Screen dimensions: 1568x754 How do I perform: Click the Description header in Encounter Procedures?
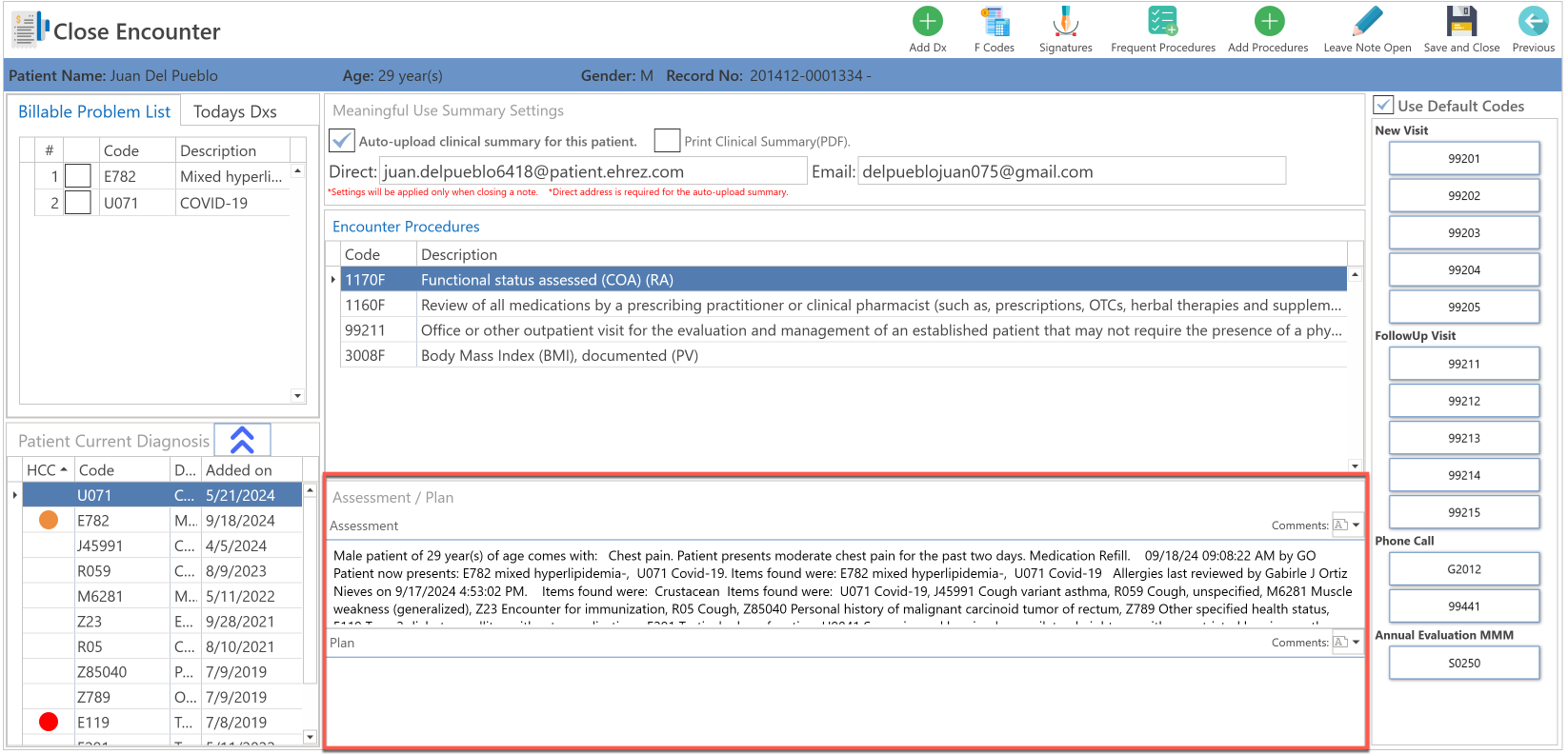click(x=881, y=254)
